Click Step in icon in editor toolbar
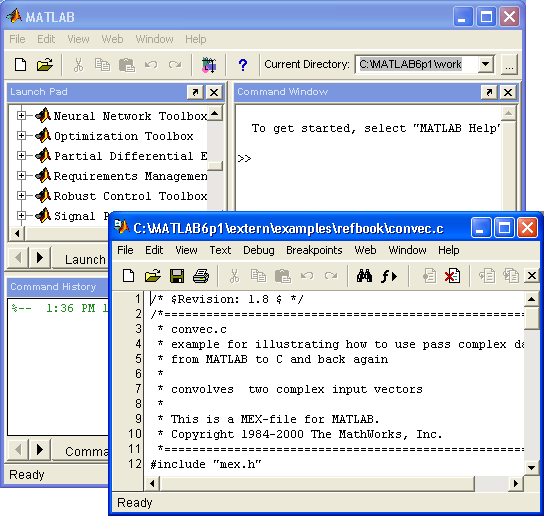 tap(511, 276)
